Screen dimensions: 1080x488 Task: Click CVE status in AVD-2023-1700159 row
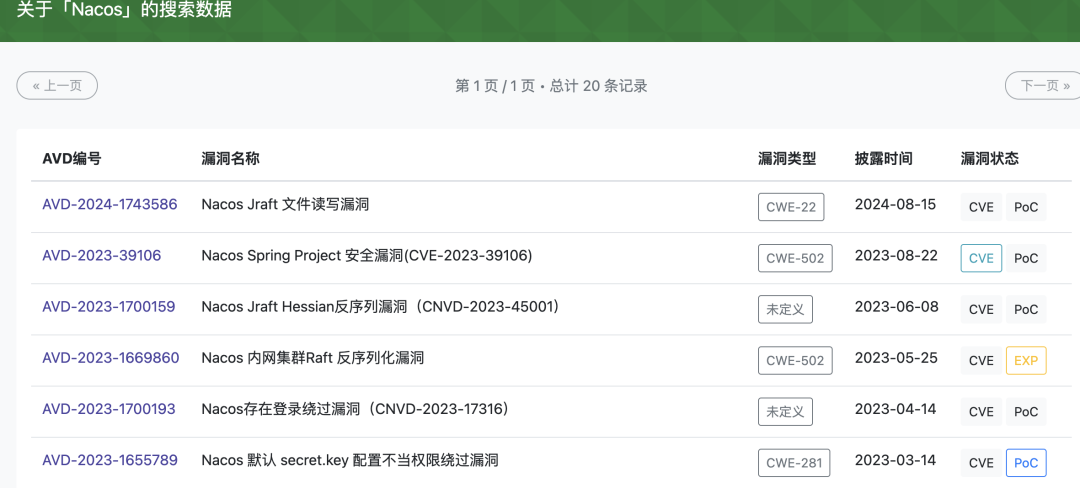[x=981, y=309]
